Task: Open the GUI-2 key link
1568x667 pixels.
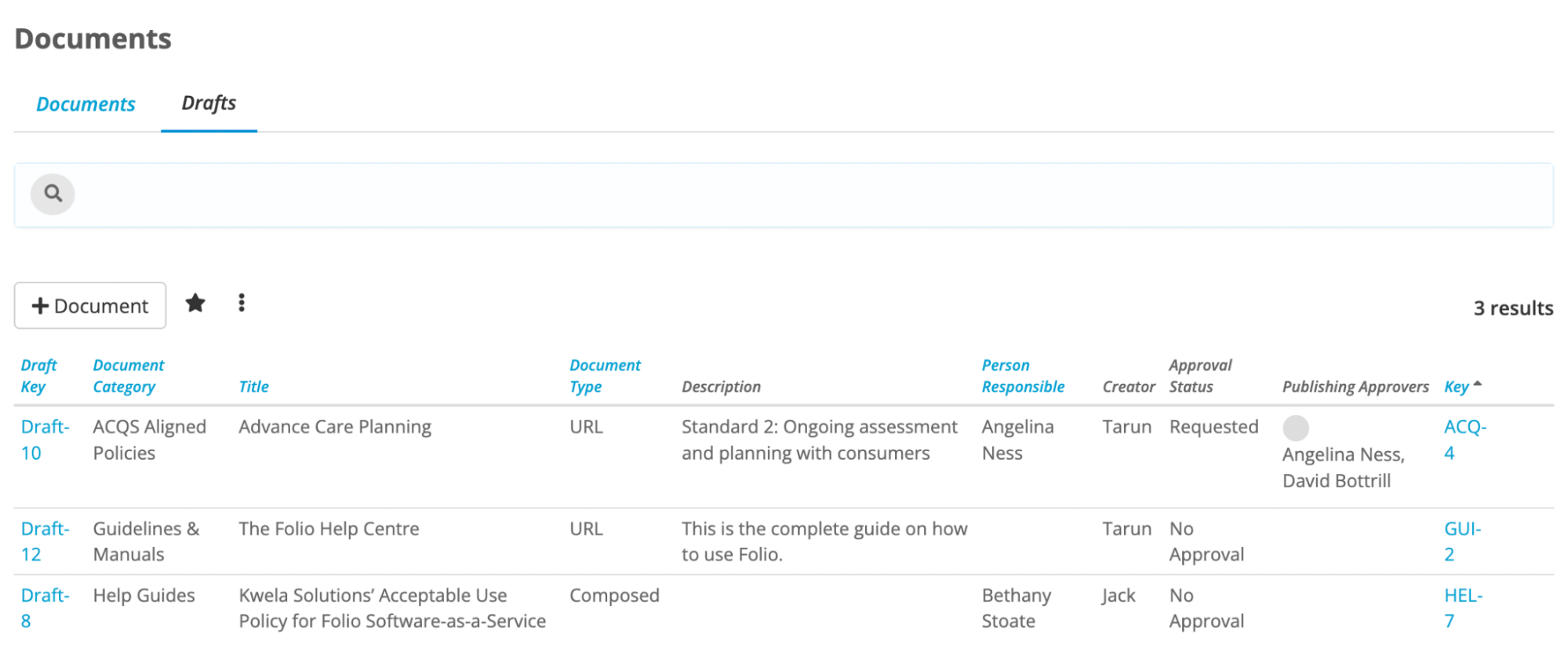Action: pyautogui.click(x=1463, y=541)
